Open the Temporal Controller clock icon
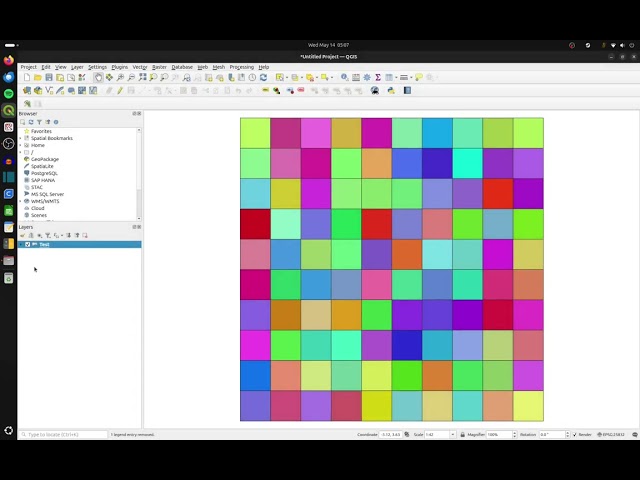The image size is (640, 480). (252, 77)
